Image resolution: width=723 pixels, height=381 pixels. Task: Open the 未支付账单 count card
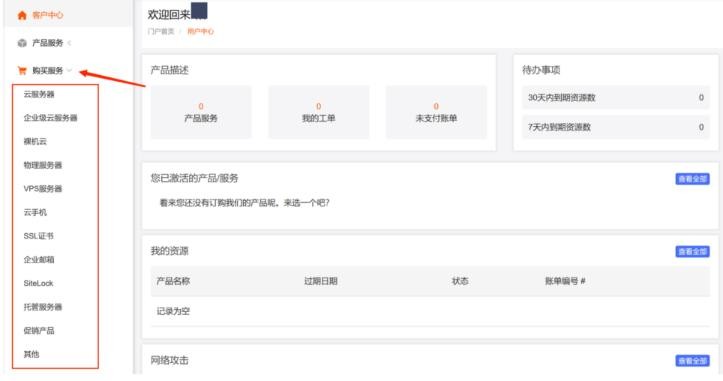pos(436,112)
